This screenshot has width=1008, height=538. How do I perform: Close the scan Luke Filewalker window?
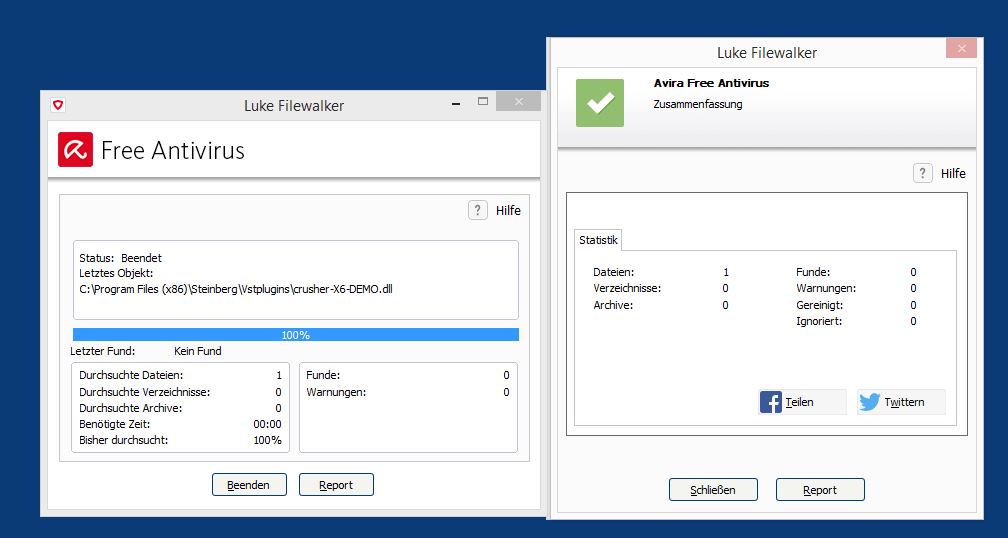pos(518,101)
